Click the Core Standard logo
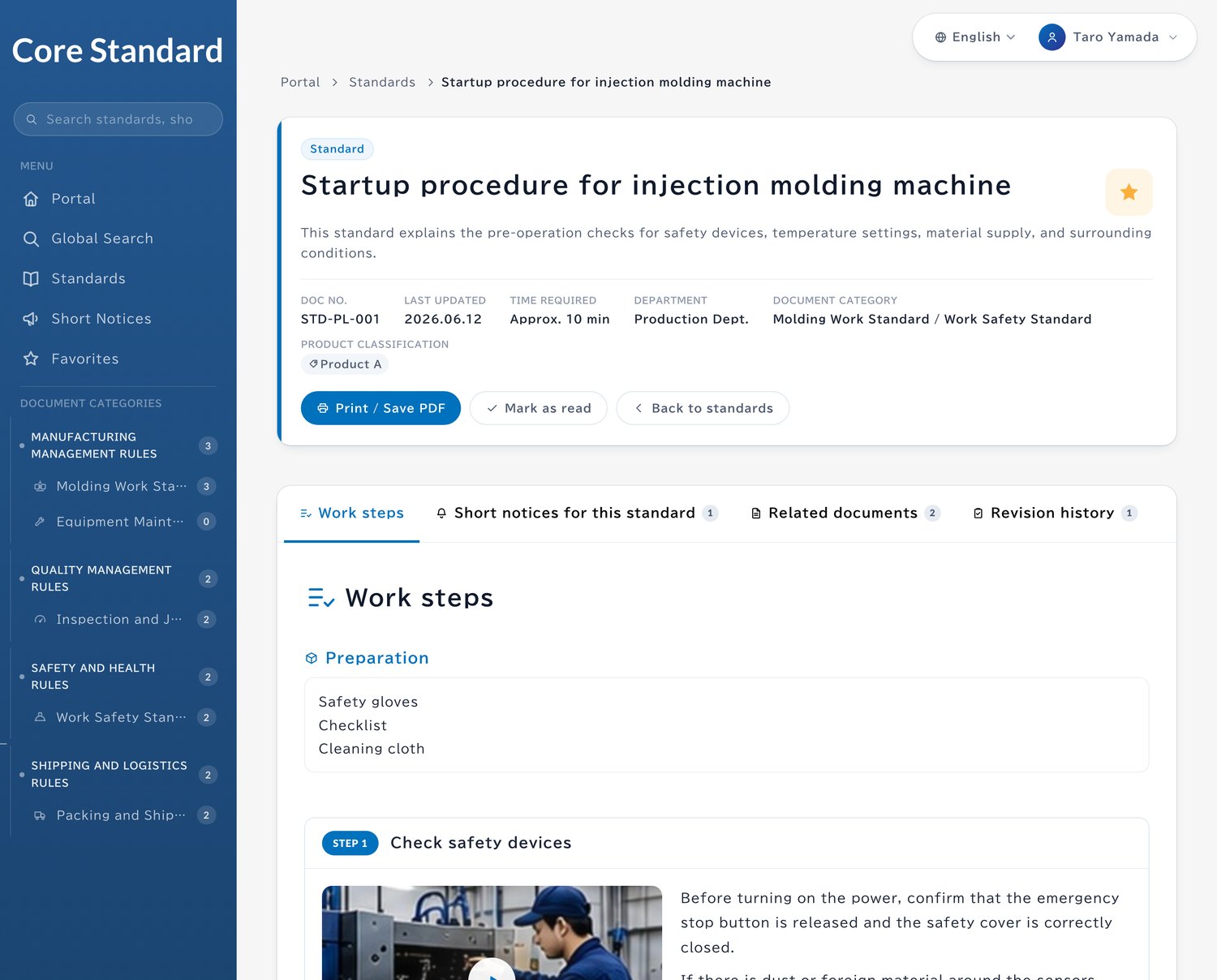This screenshot has width=1217, height=980. click(x=118, y=50)
